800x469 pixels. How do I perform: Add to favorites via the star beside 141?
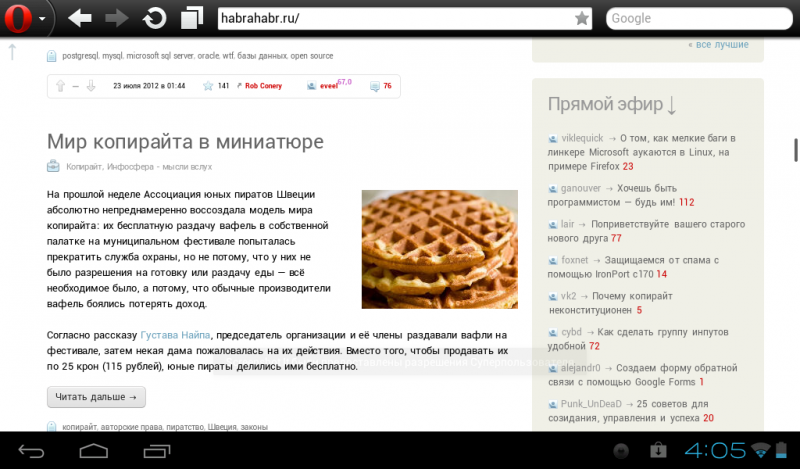click(x=208, y=86)
